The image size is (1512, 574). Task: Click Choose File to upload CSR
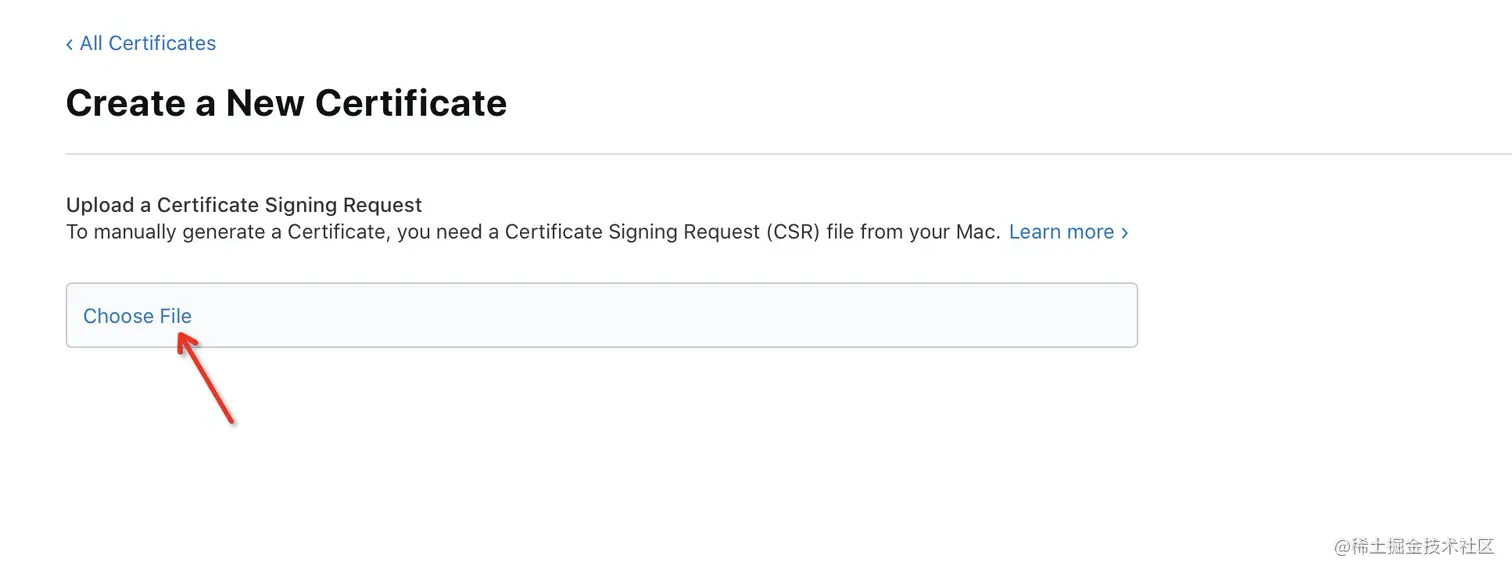(x=137, y=316)
